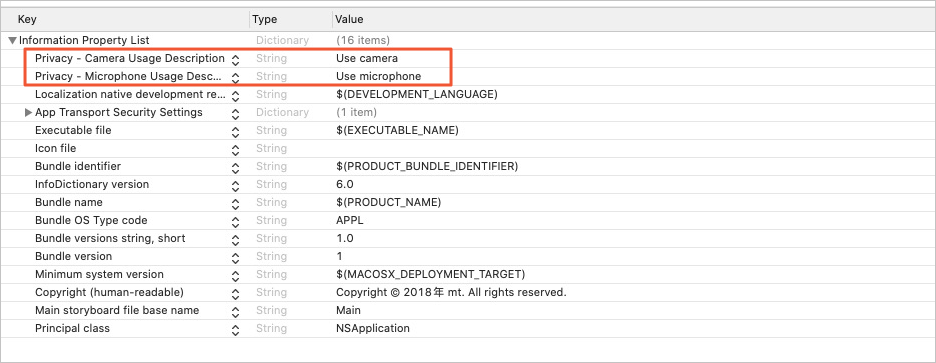Click the $(MACOSX_DEPLOYMENT_TARGET) value

(430, 275)
